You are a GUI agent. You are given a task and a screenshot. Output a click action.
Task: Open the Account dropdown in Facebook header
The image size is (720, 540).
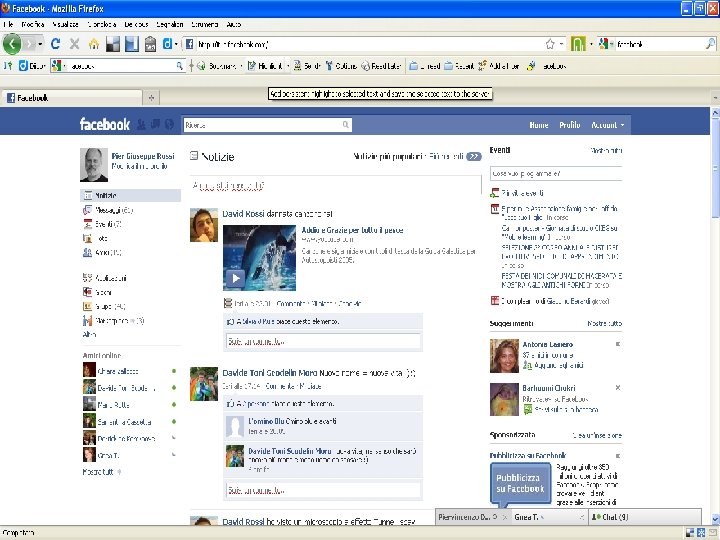(x=608, y=125)
